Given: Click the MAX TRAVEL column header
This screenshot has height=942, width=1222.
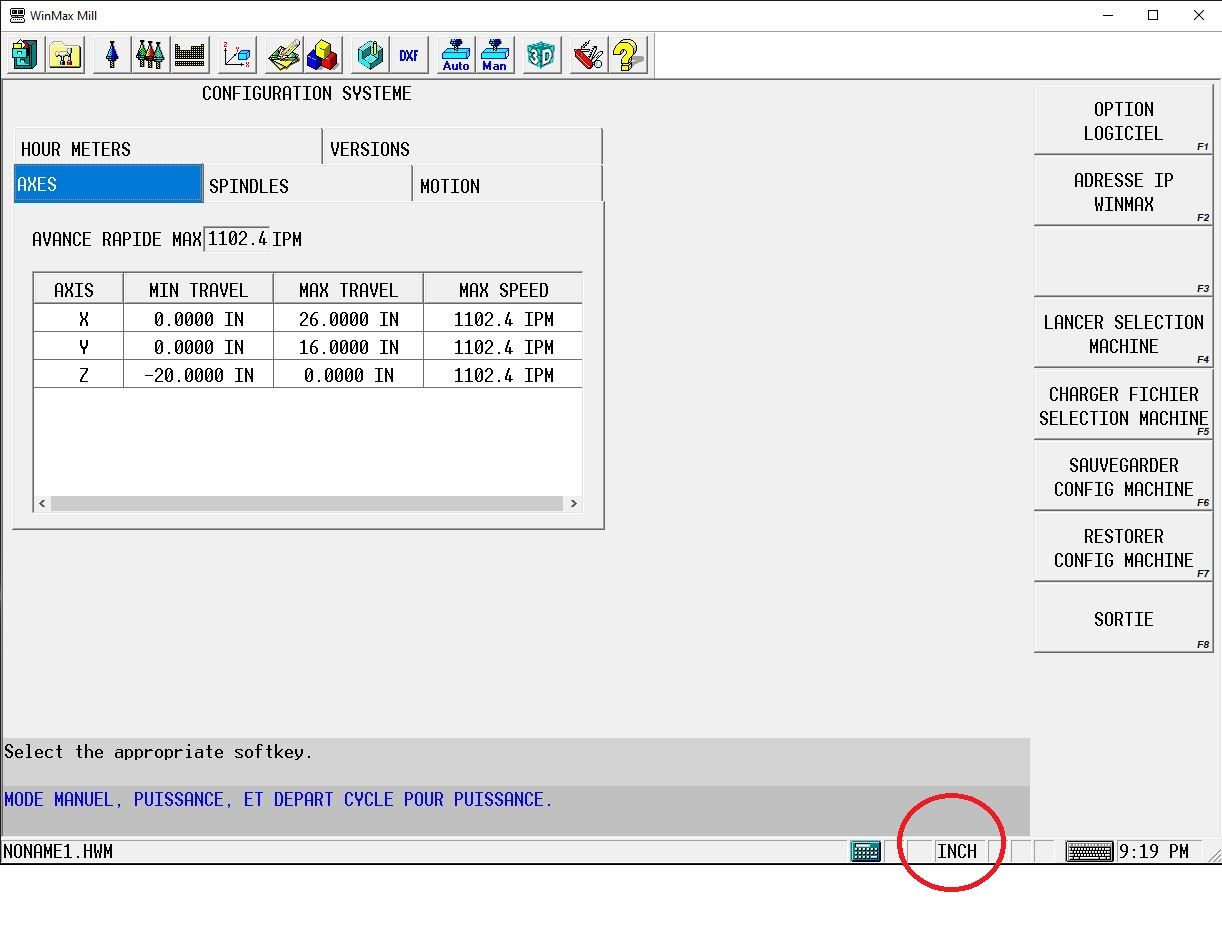Looking at the screenshot, I should [348, 290].
